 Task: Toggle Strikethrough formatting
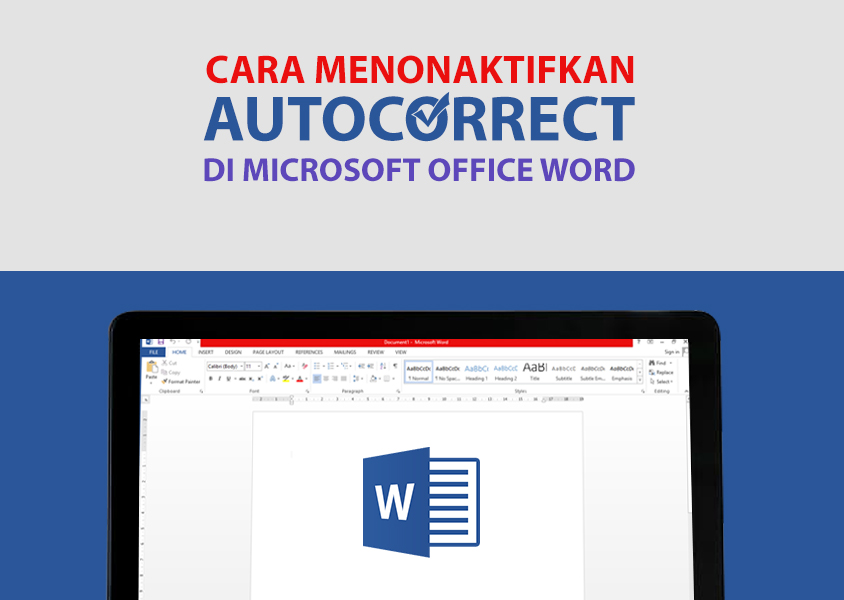coord(242,379)
